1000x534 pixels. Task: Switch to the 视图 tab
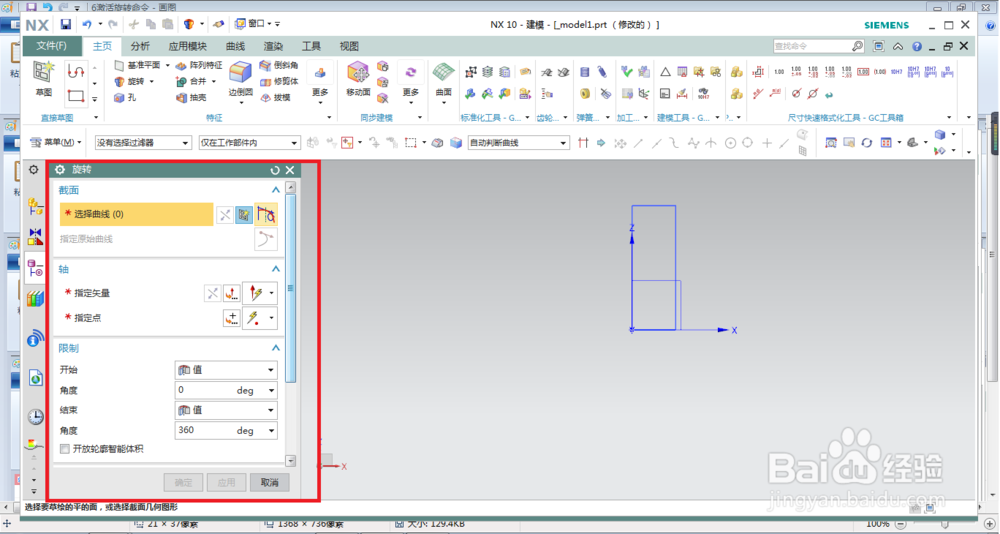pos(349,46)
